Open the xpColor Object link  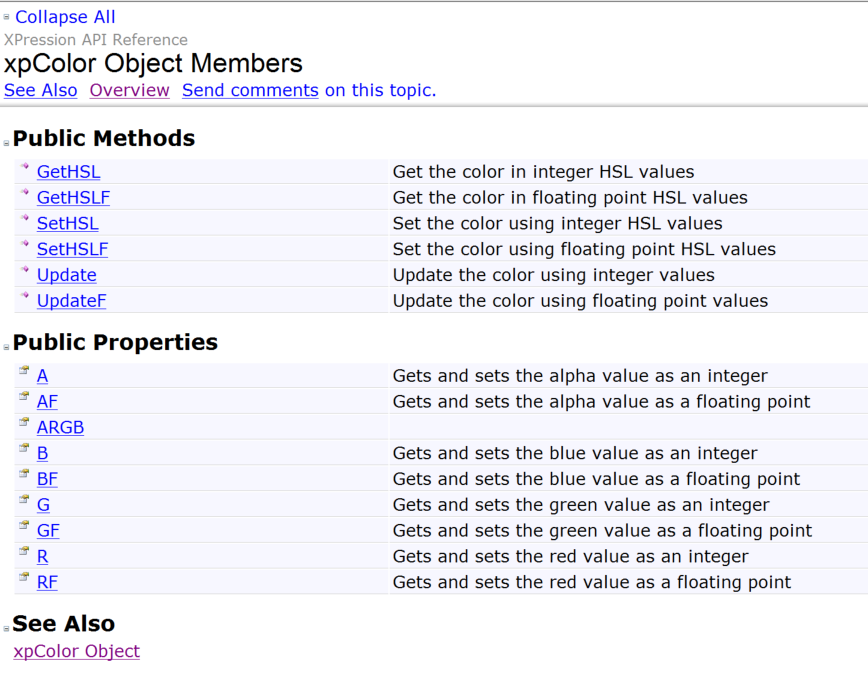point(76,652)
